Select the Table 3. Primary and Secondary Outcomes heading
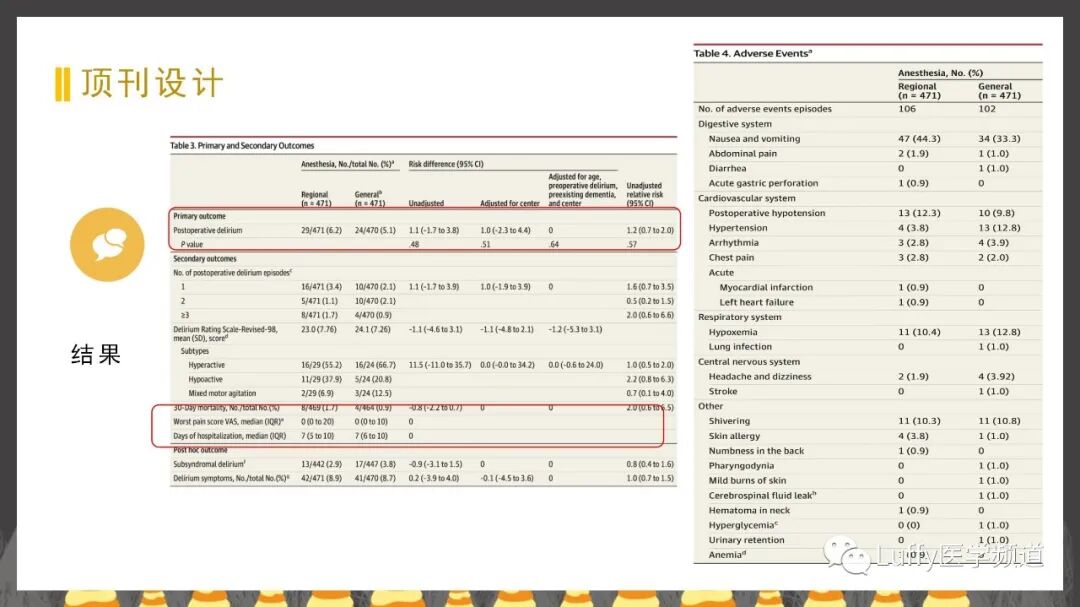This screenshot has height=607, width=1080. tap(242, 145)
